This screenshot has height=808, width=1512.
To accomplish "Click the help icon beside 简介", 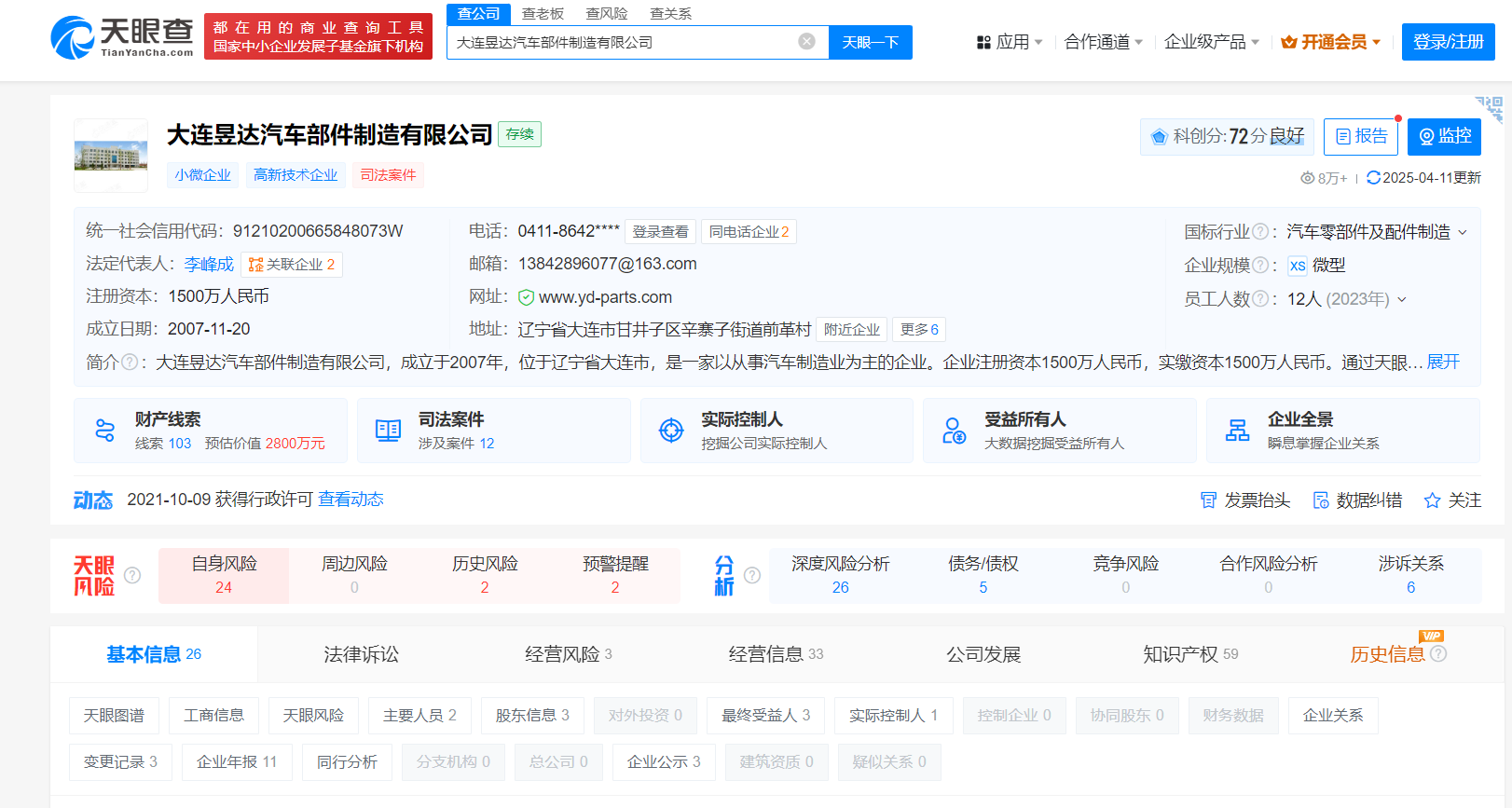I will click(x=129, y=362).
